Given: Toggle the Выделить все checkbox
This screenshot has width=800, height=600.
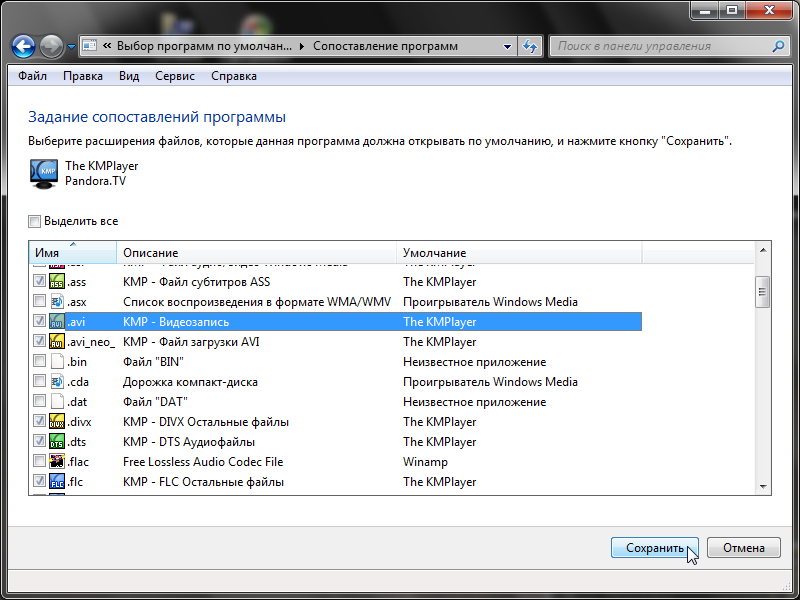Looking at the screenshot, I should pyautogui.click(x=34, y=221).
